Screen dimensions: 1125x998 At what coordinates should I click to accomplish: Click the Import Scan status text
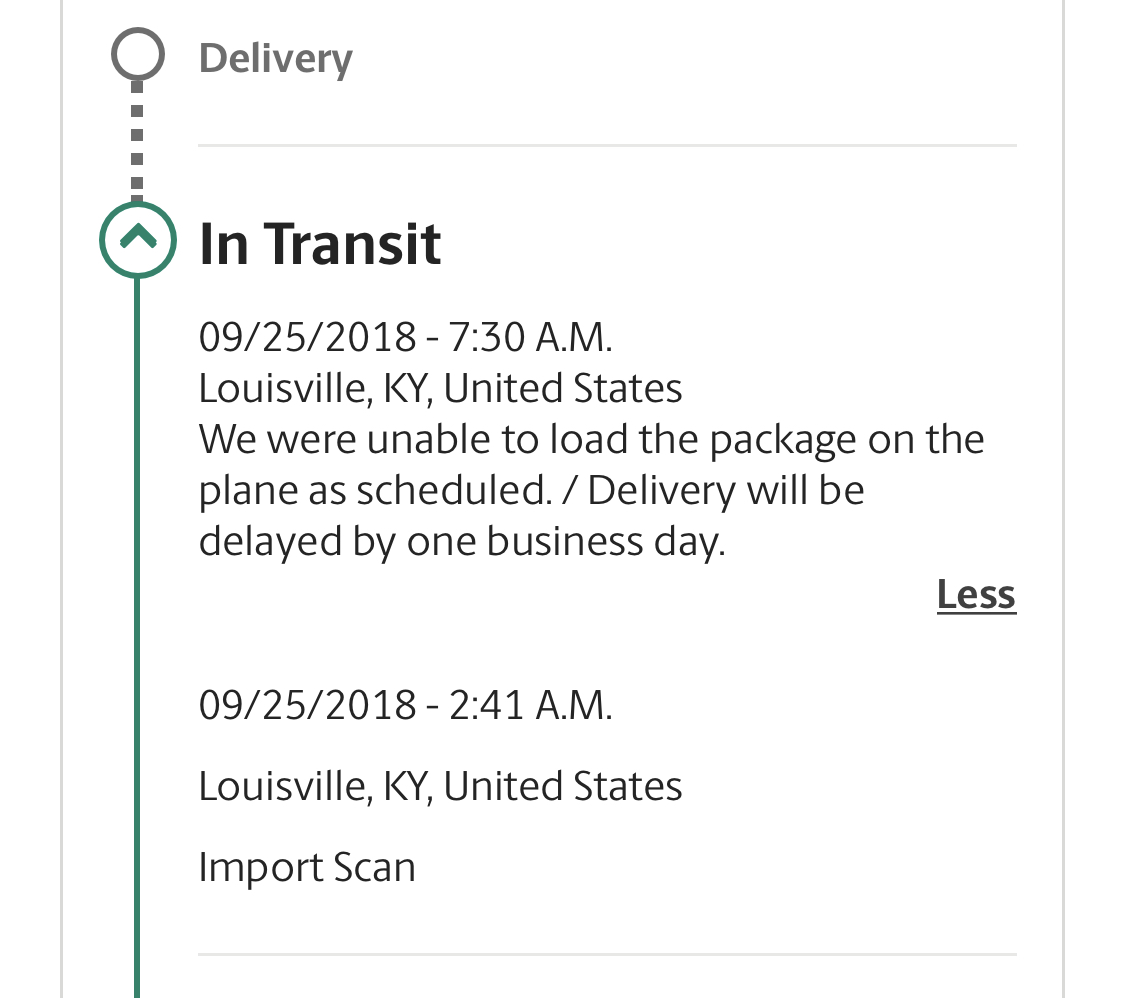pyautogui.click(x=307, y=868)
